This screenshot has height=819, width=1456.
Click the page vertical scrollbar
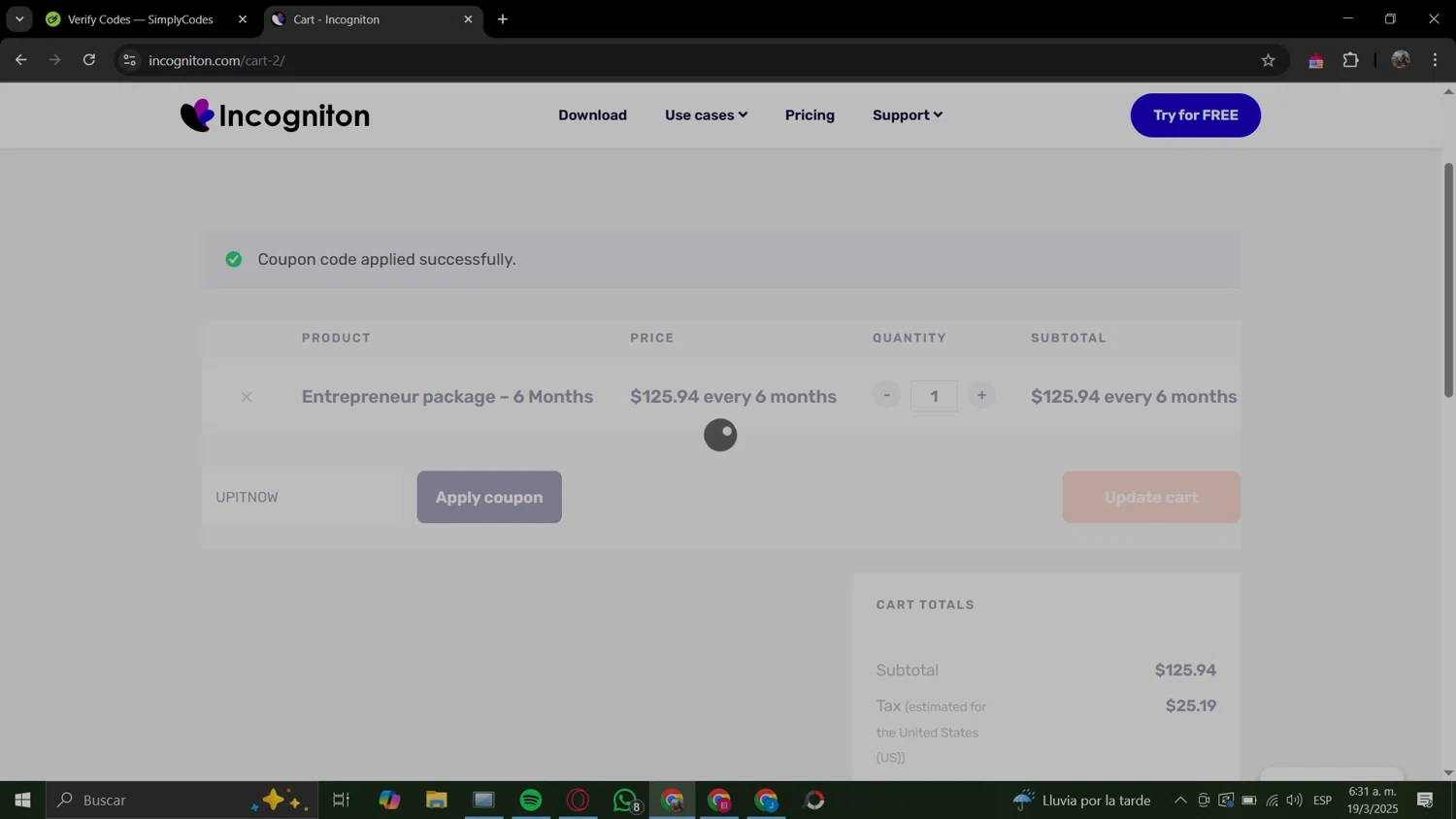coord(1448,280)
